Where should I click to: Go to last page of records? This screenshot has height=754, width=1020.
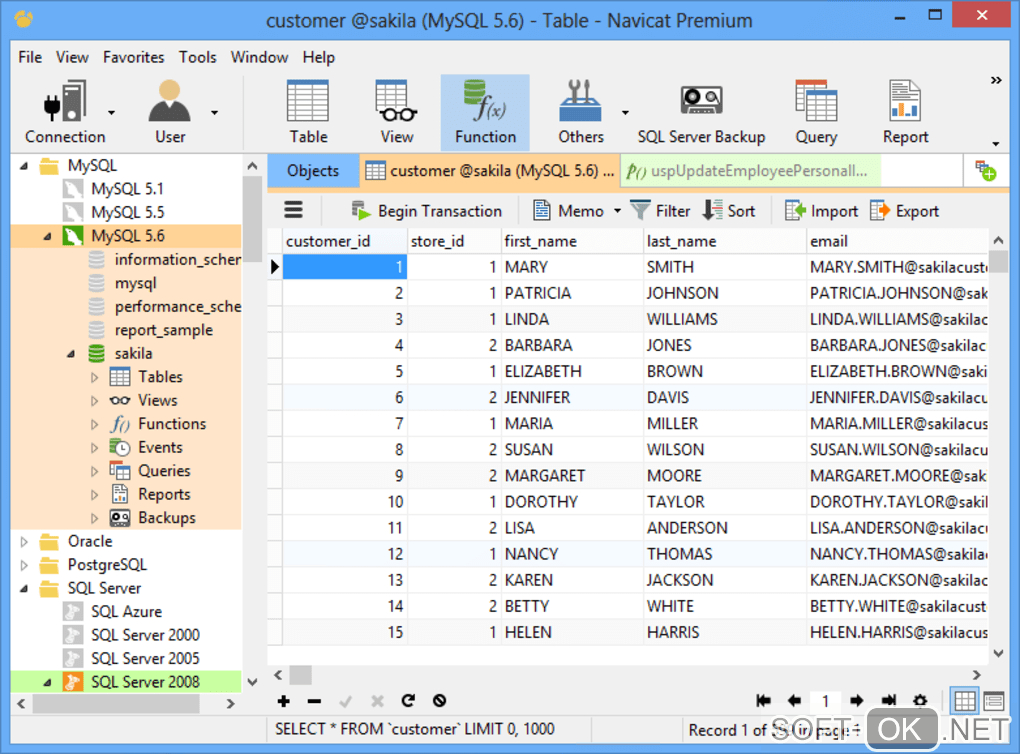coord(889,701)
